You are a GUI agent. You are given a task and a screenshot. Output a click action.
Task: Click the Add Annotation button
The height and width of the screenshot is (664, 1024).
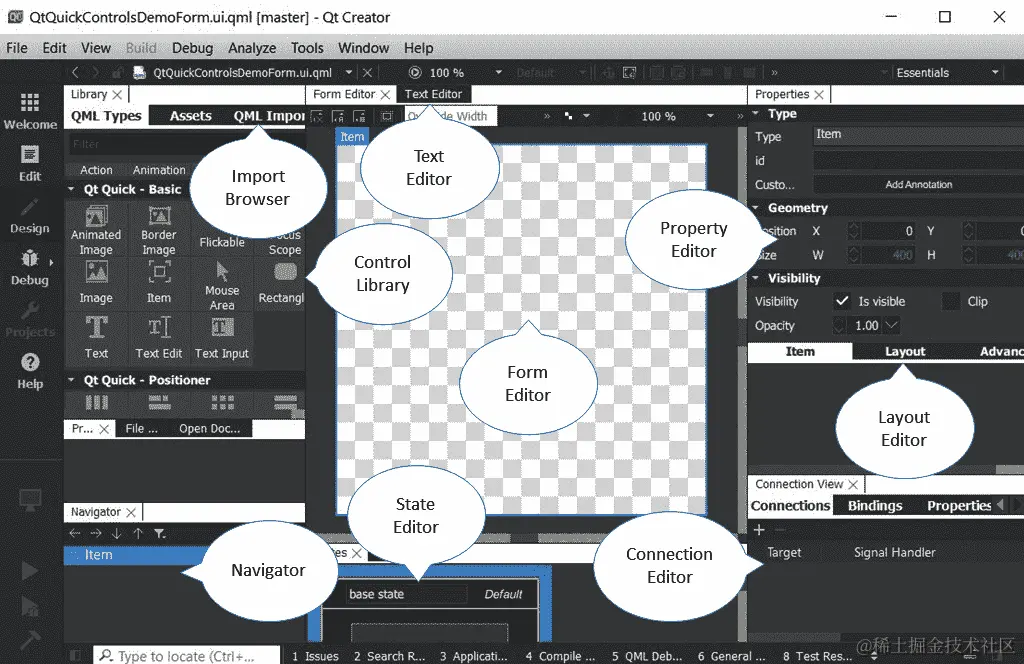click(x=918, y=185)
